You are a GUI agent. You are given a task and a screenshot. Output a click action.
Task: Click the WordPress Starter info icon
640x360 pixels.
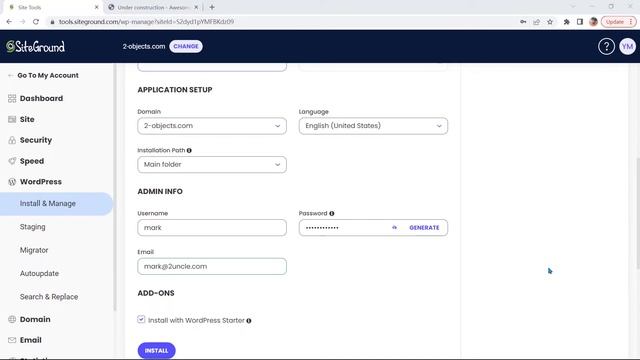tap(249, 321)
